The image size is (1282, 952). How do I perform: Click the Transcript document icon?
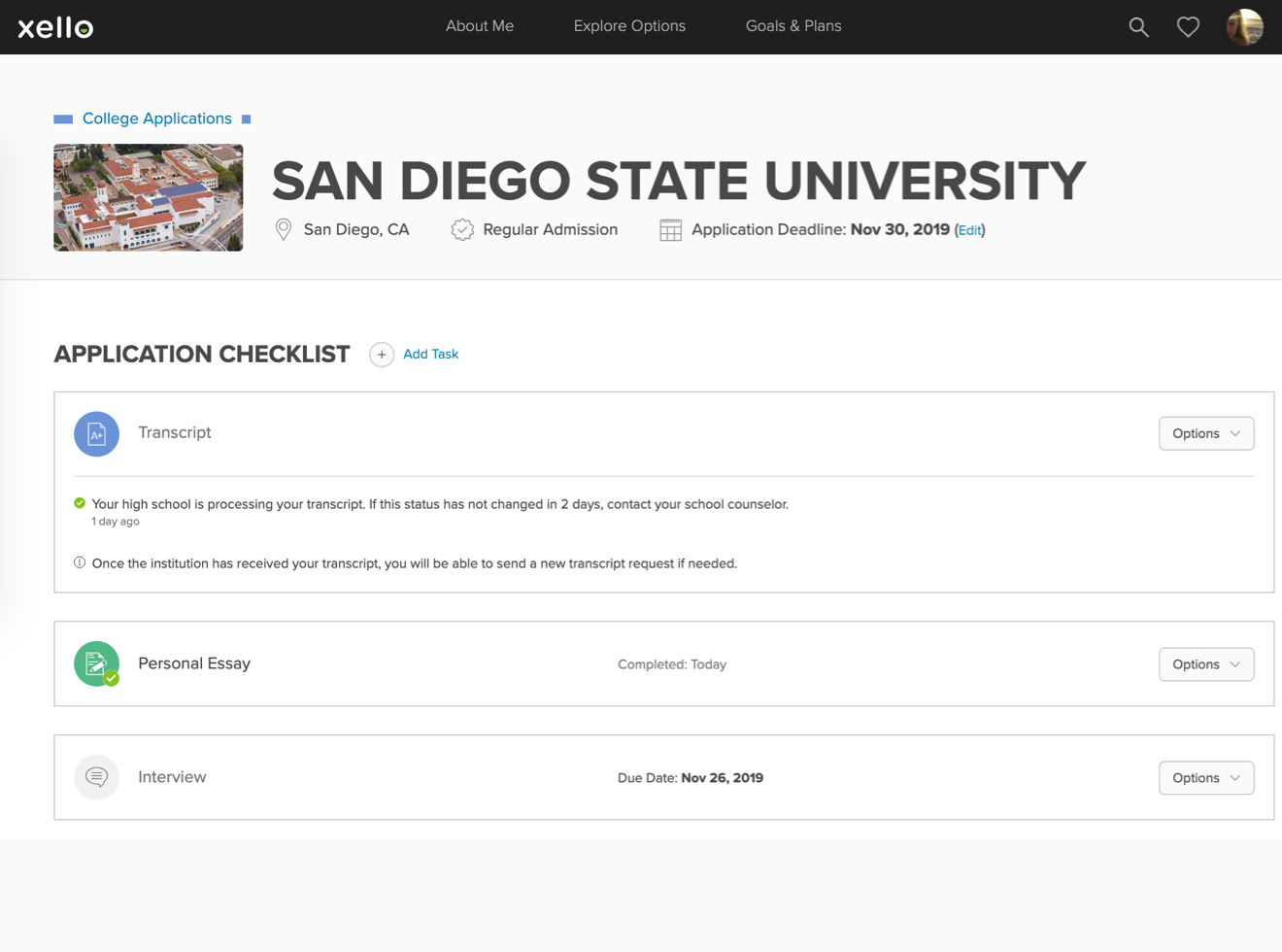(x=96, y=434)
